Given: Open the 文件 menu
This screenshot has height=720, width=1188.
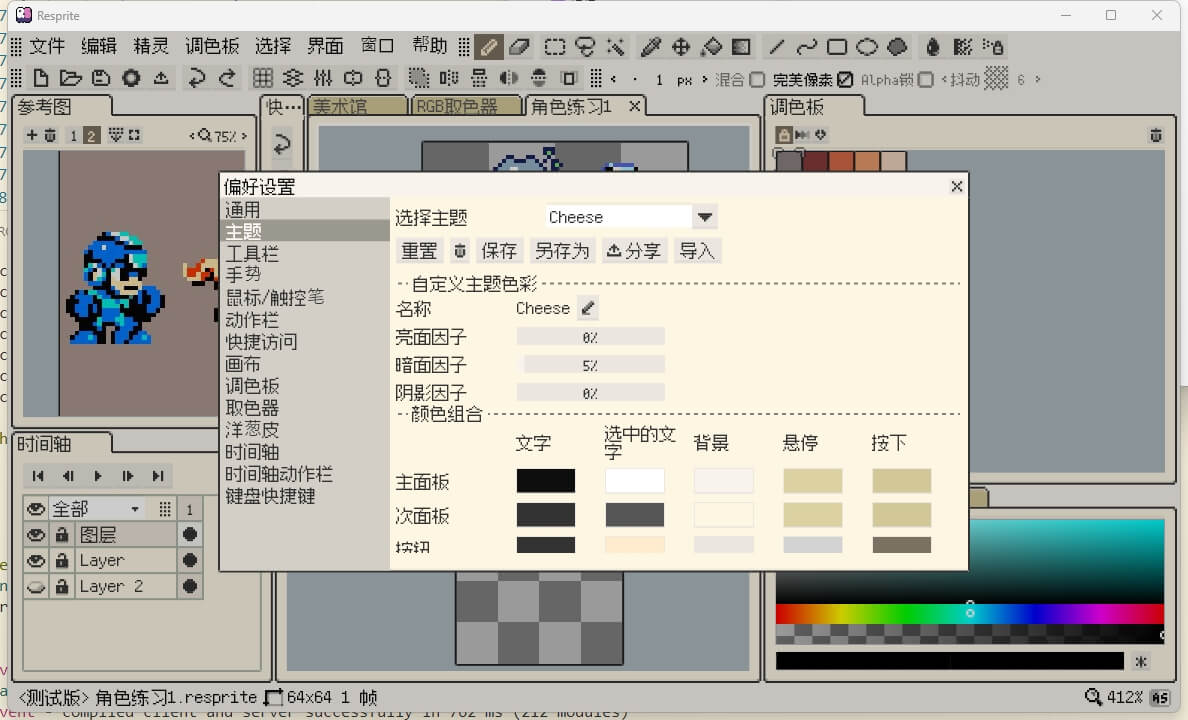Looking at the screenshot, I should tap(47, 46).
